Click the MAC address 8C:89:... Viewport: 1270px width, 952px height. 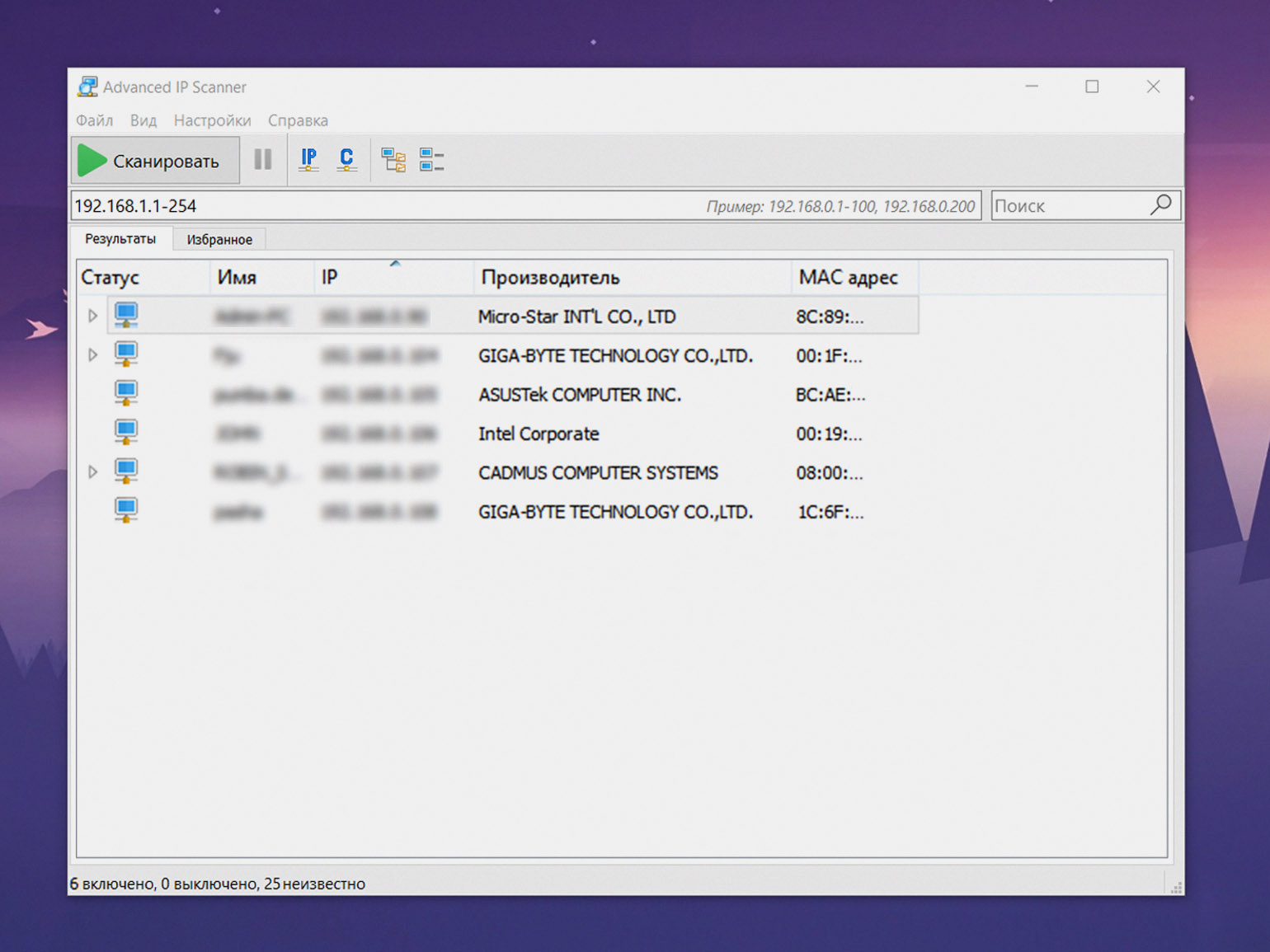click(x=830, y=317)
